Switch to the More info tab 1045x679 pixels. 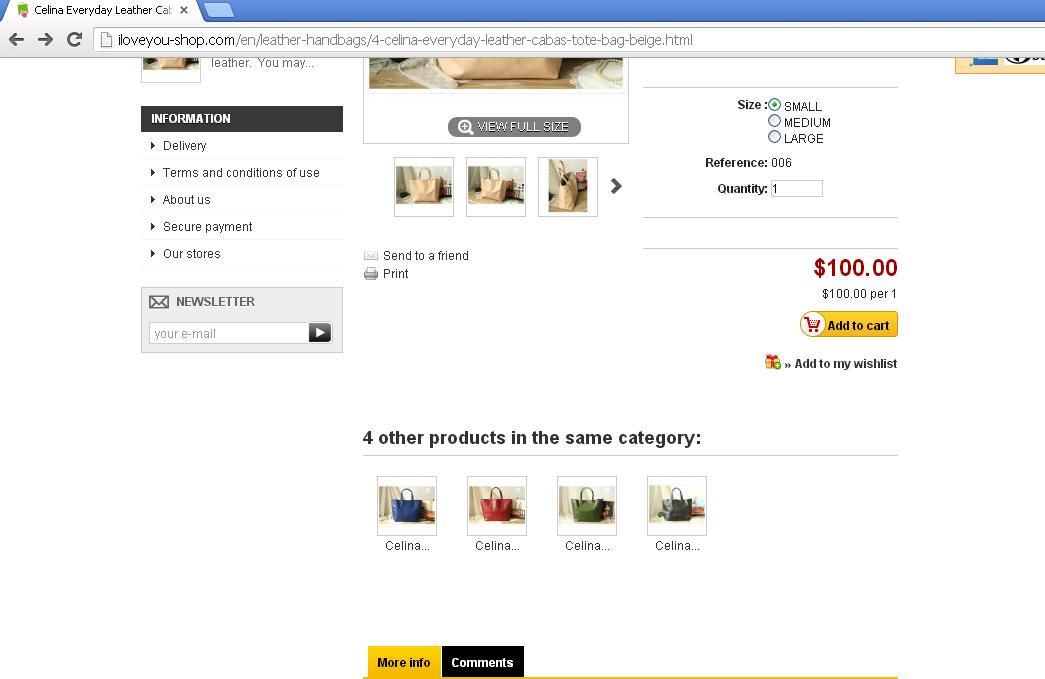(404, 662)
